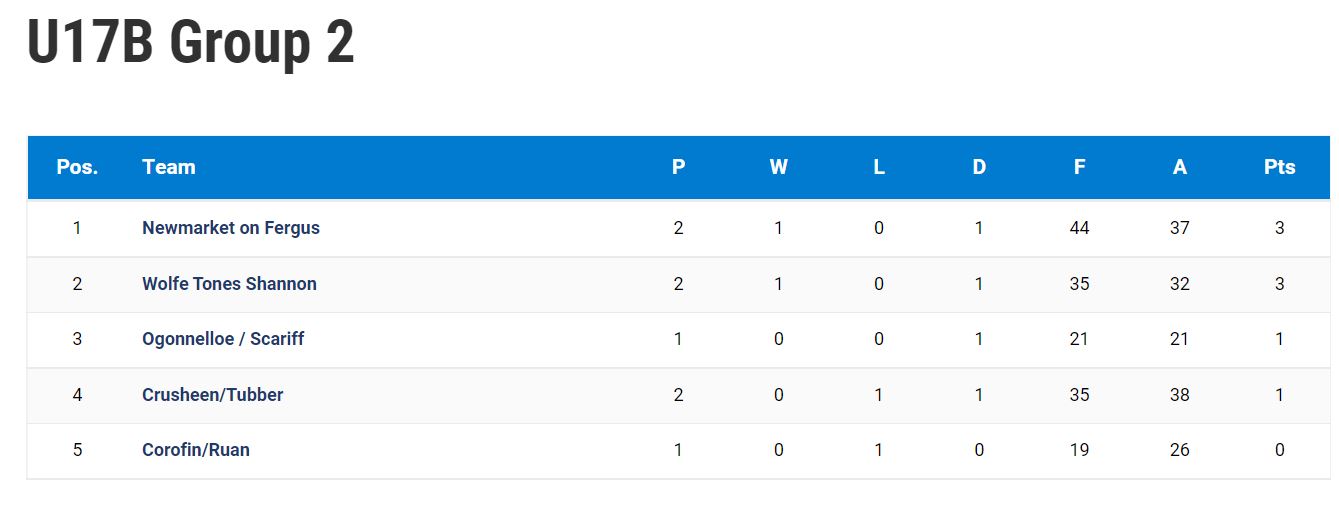Viewport: 1339px width, 508px height.
Task: Click the F (scores for) column header
Action: [x=1079, y=167]
